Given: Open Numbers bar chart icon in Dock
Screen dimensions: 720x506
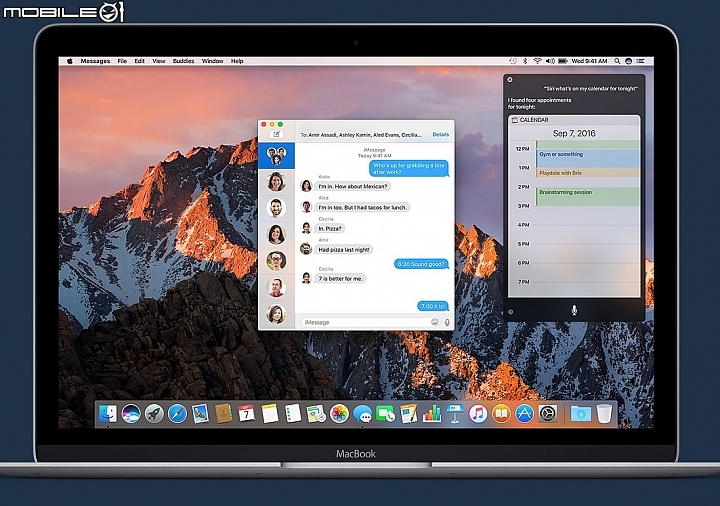Looking at the screenshot, I should (432, 414).
